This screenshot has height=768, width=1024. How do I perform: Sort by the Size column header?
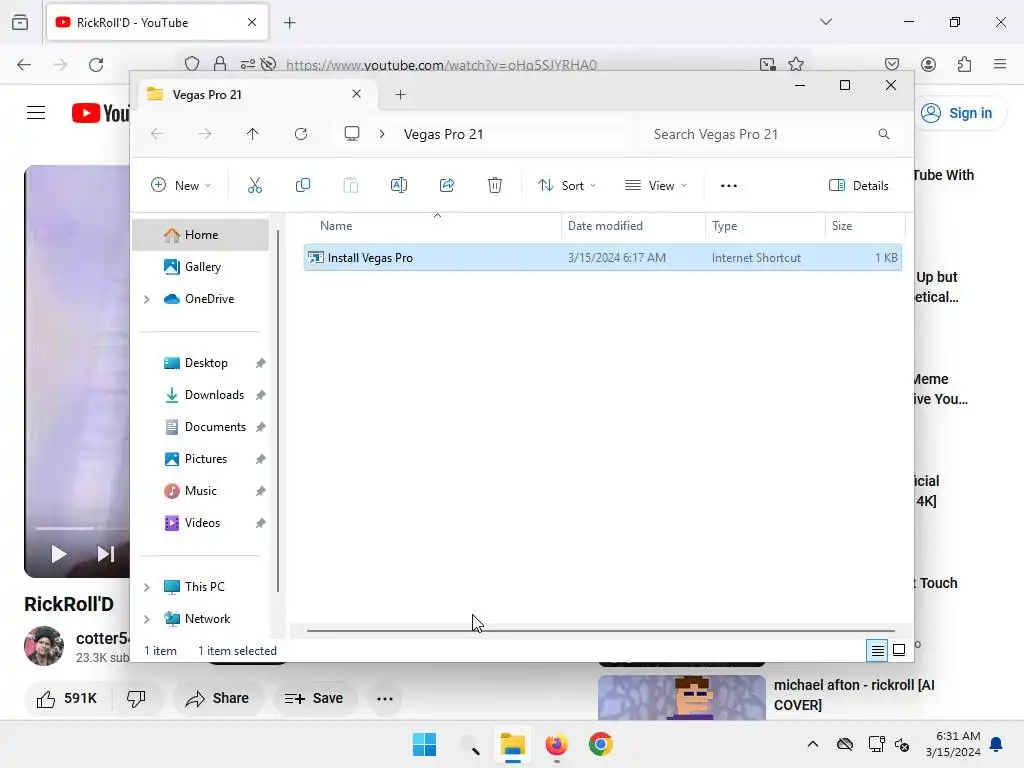tap(865, 226)
